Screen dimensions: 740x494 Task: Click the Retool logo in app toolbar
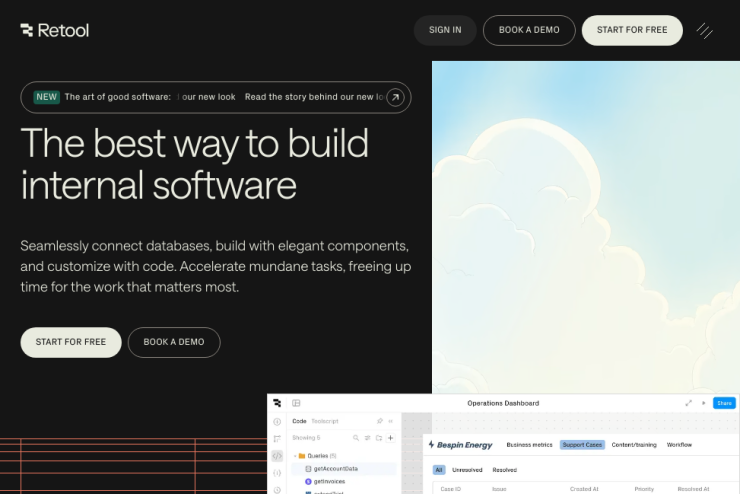coord(277,403)
